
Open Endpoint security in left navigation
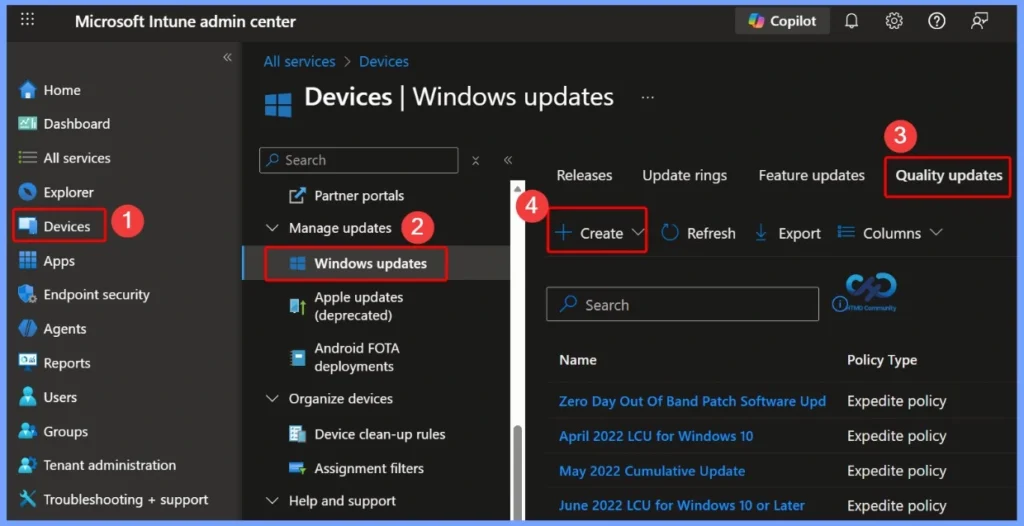(84, 295)
